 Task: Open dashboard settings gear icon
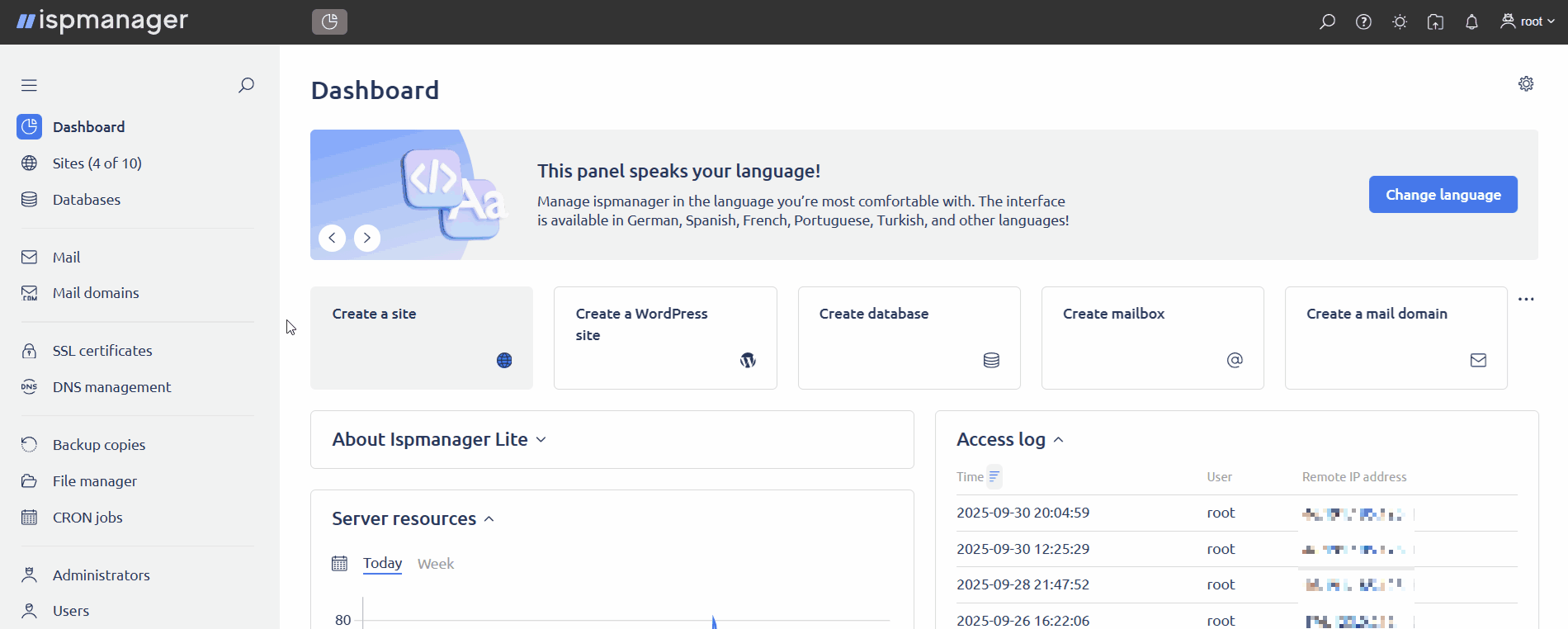pyautogui.click(x=1526, y=84)
